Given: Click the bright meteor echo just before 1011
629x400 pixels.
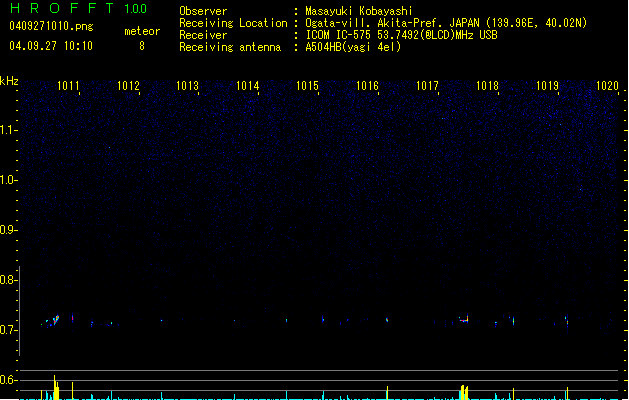Looking at the screenshot, I should click(x=55, y=320).
